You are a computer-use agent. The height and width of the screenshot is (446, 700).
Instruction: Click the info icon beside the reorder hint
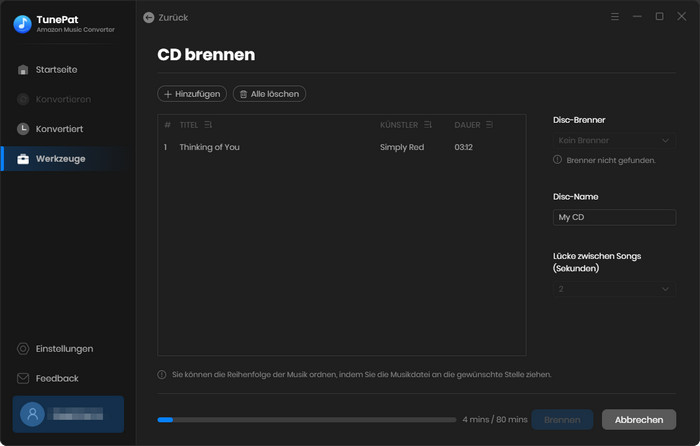[x=162, y=375]
